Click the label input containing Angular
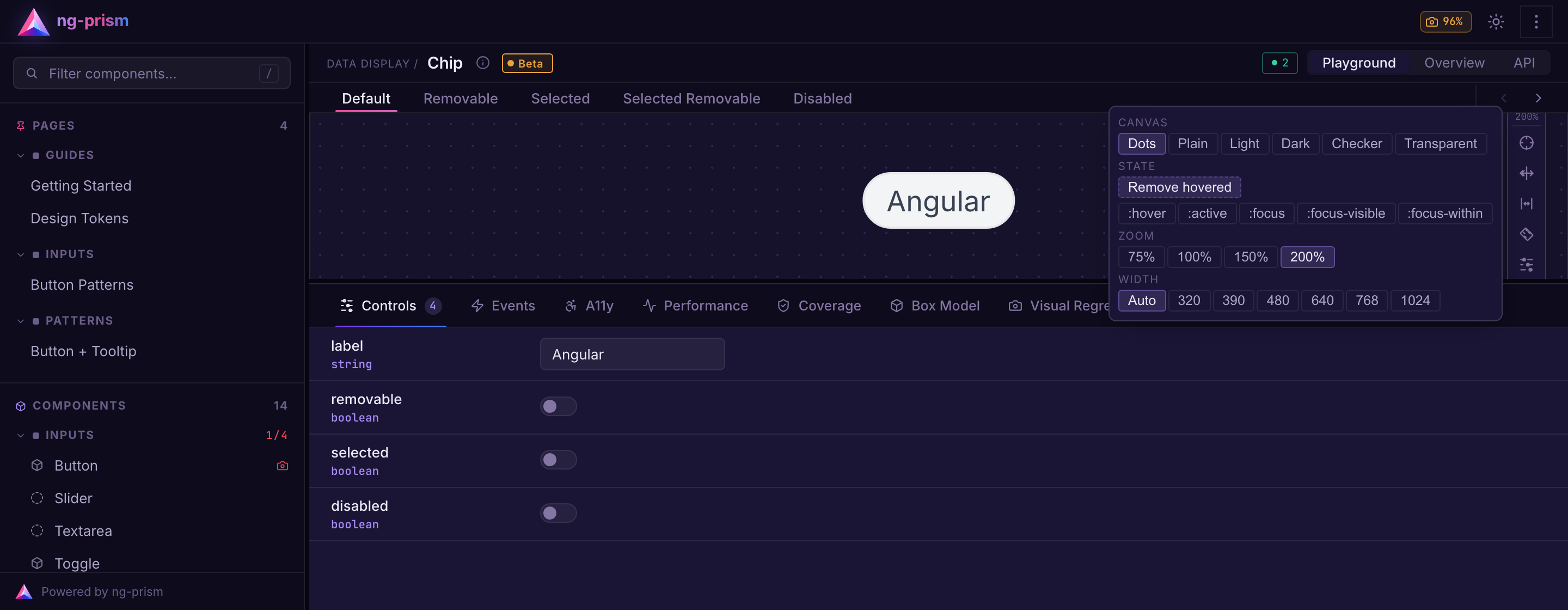Screen dimensions: 1568x610 (x=632, y=355)
